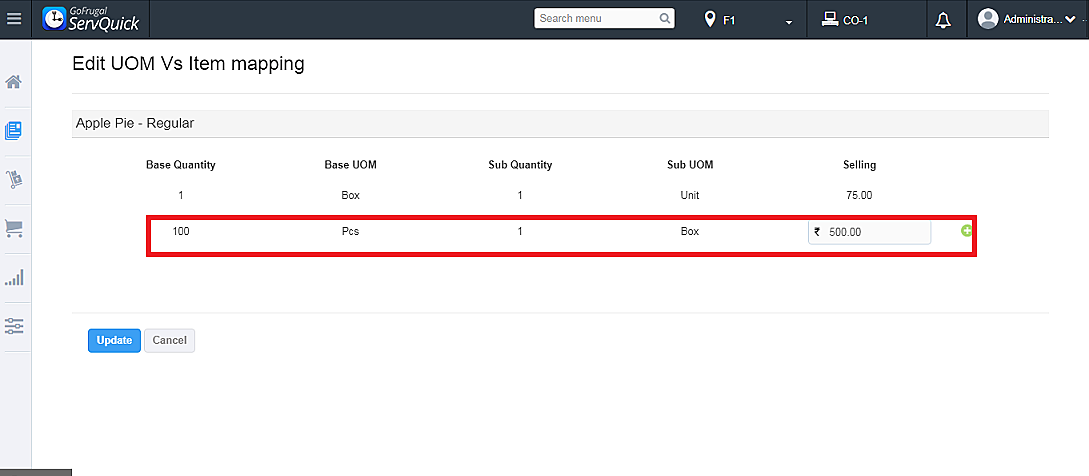Open the shopping cart sidebar icon
Viewport: 1089px width, 476px height.
pyautogui.click(x=14, y=229)
